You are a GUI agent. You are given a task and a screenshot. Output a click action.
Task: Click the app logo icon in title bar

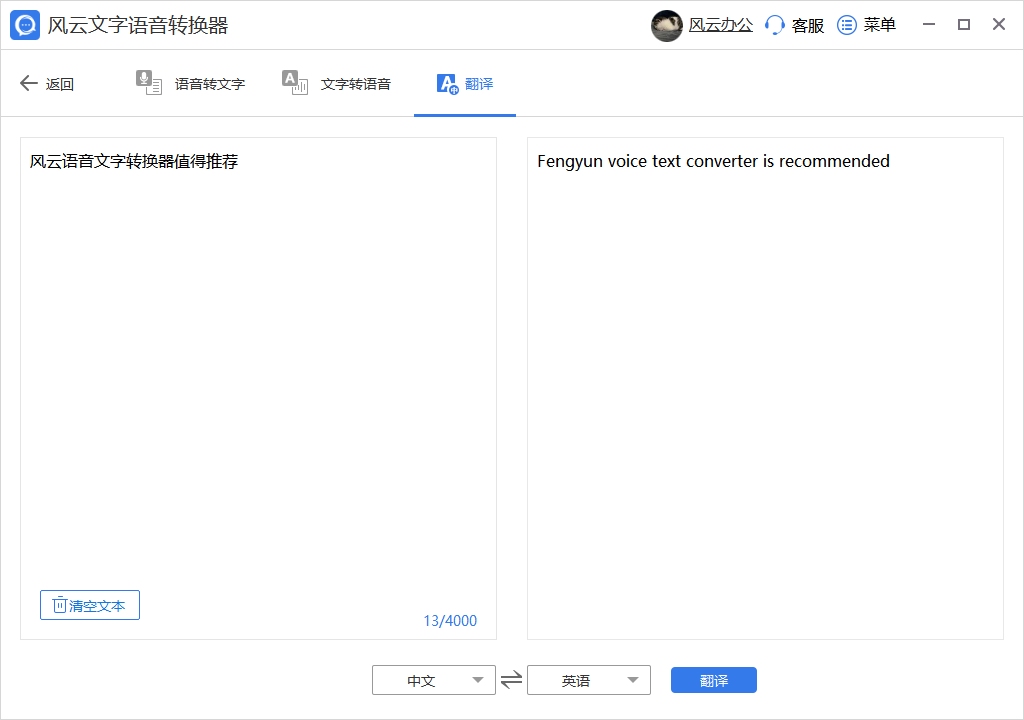(x=25, y=25)
